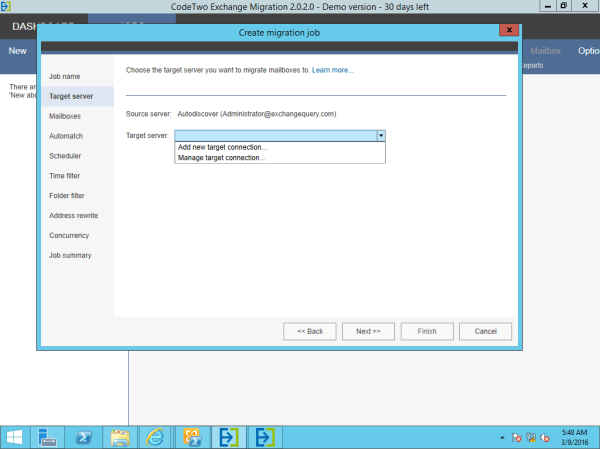Choose 'Manage target connection...' option
The width and height of the screenshot is (600, 449).
(x=220, y=157)
